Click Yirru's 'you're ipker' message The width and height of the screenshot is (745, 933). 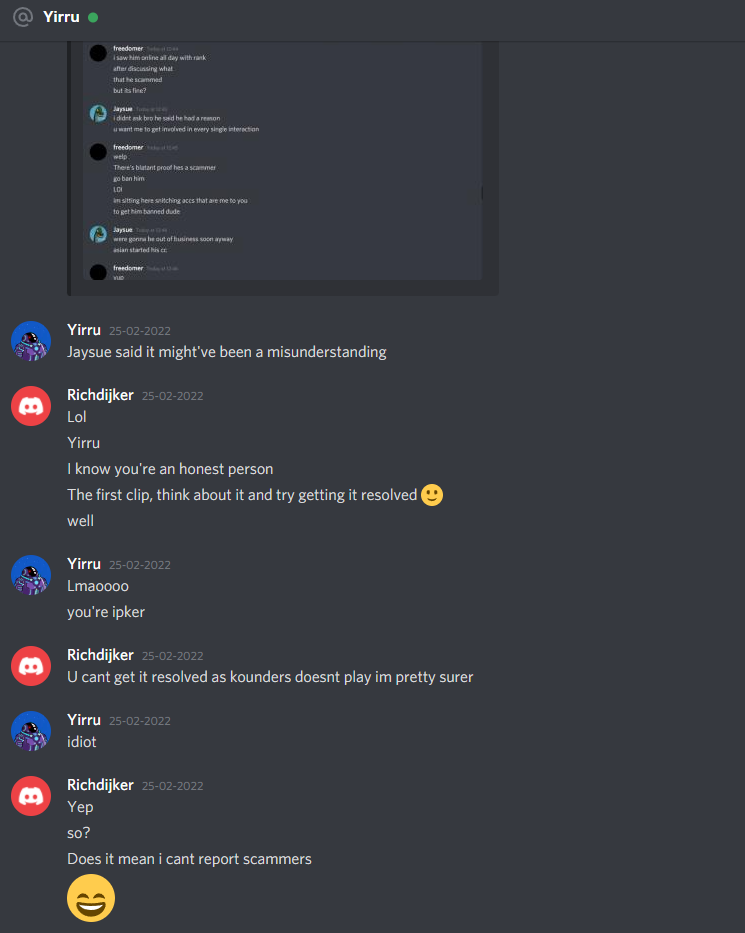tap(106, 612)
